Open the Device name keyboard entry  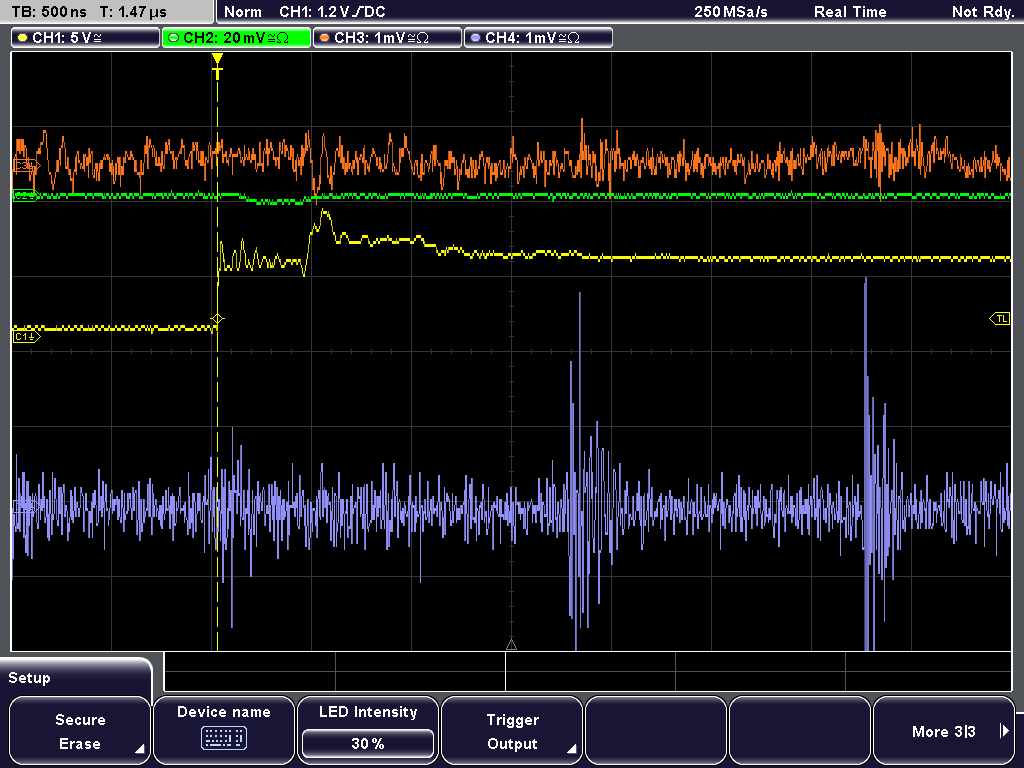(x=223, y=731)
